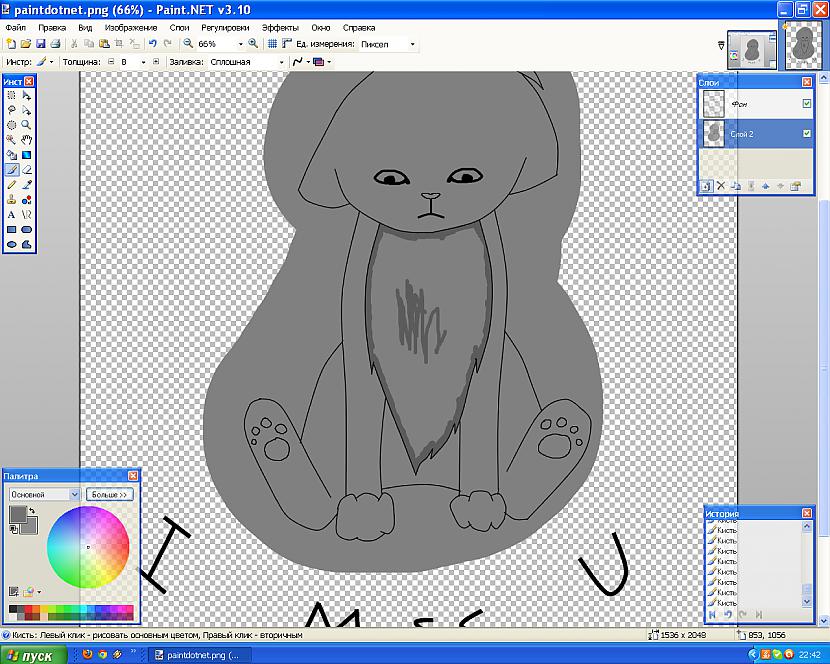This screenshot has width=830, height=664.
Task: Select the Line/Curve tool
Action: pos(26,214)
